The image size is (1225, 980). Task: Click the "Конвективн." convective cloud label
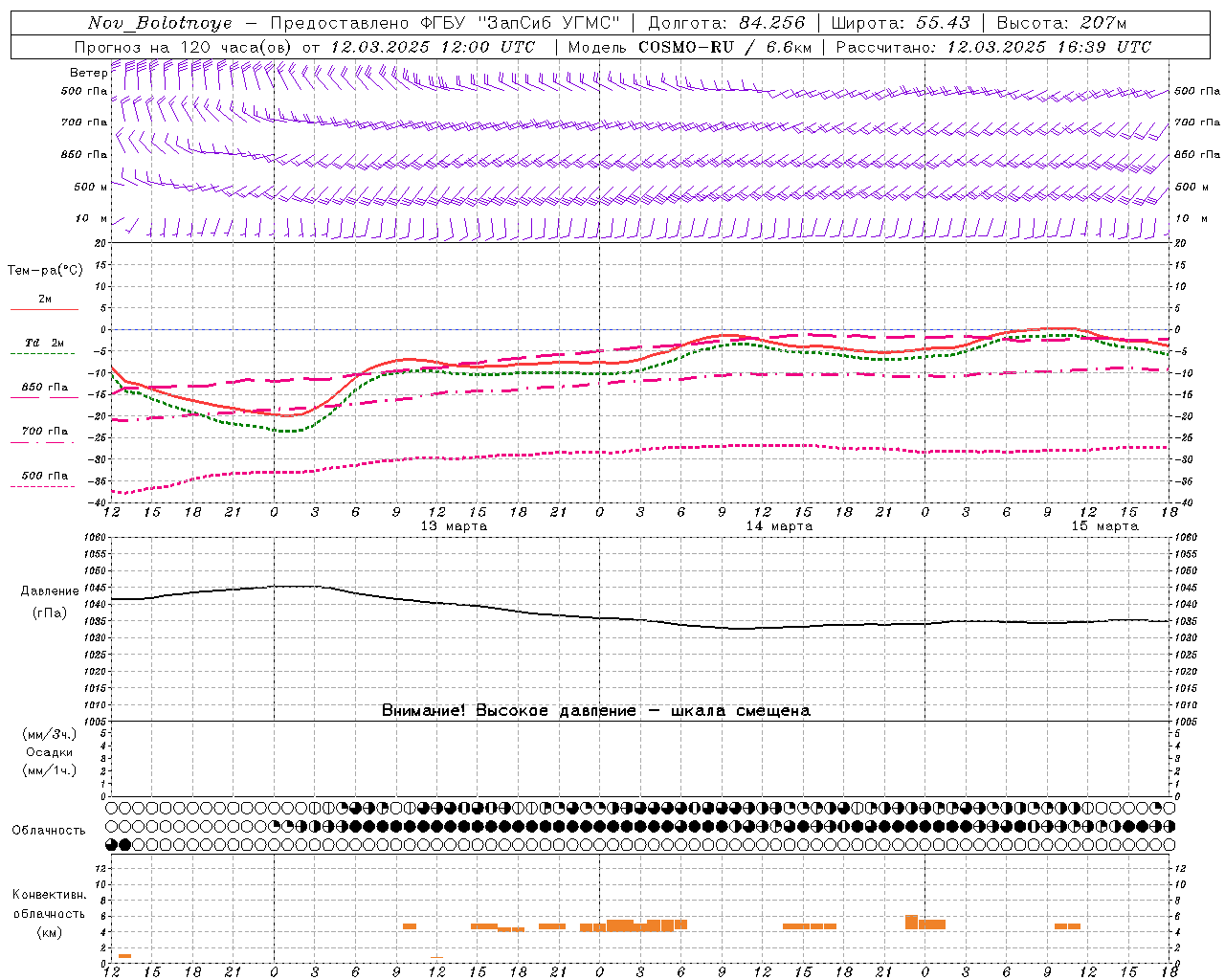pyautogui.click(x=50, y=895)
